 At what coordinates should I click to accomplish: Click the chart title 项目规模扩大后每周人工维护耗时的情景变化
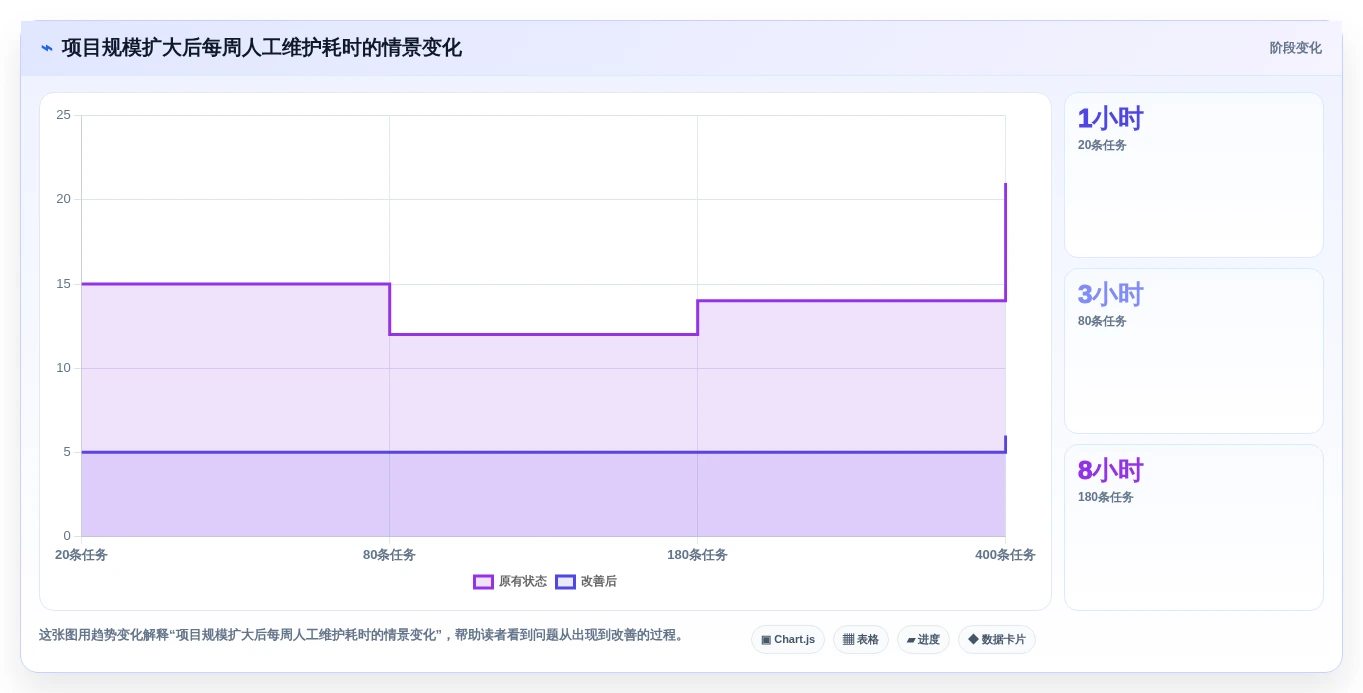[x=262, y=48]
